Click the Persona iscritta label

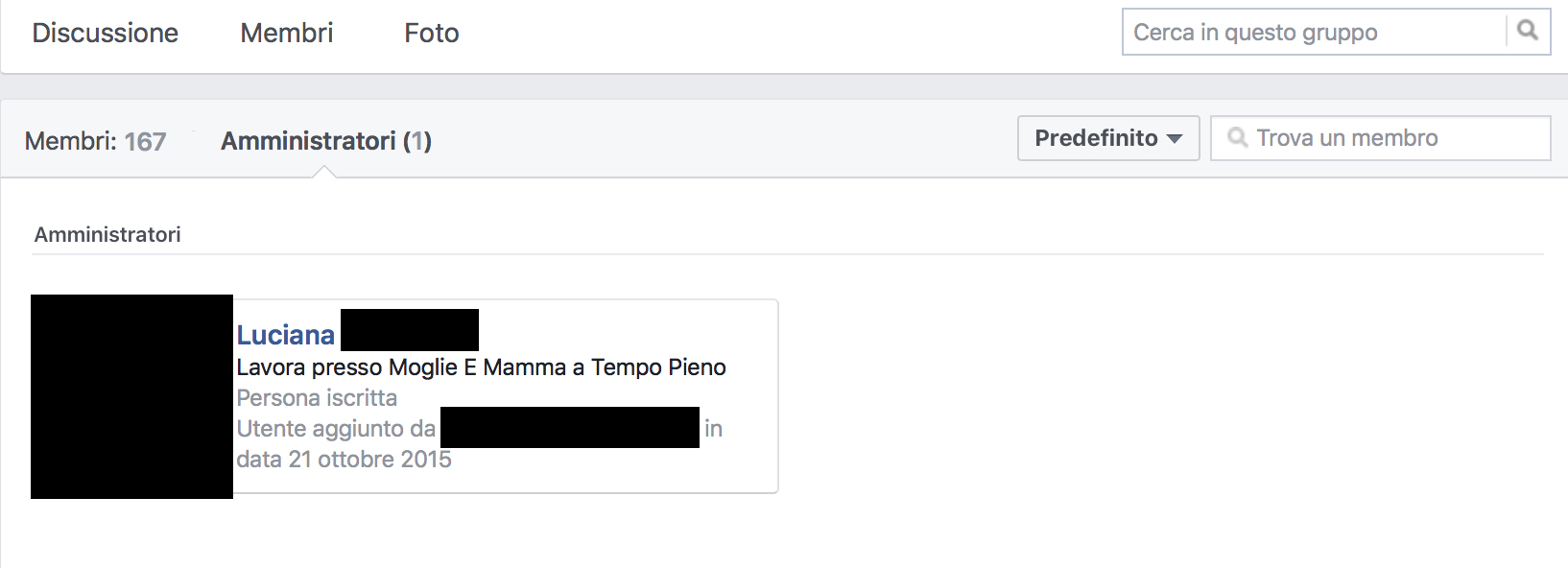click(317, 398)
